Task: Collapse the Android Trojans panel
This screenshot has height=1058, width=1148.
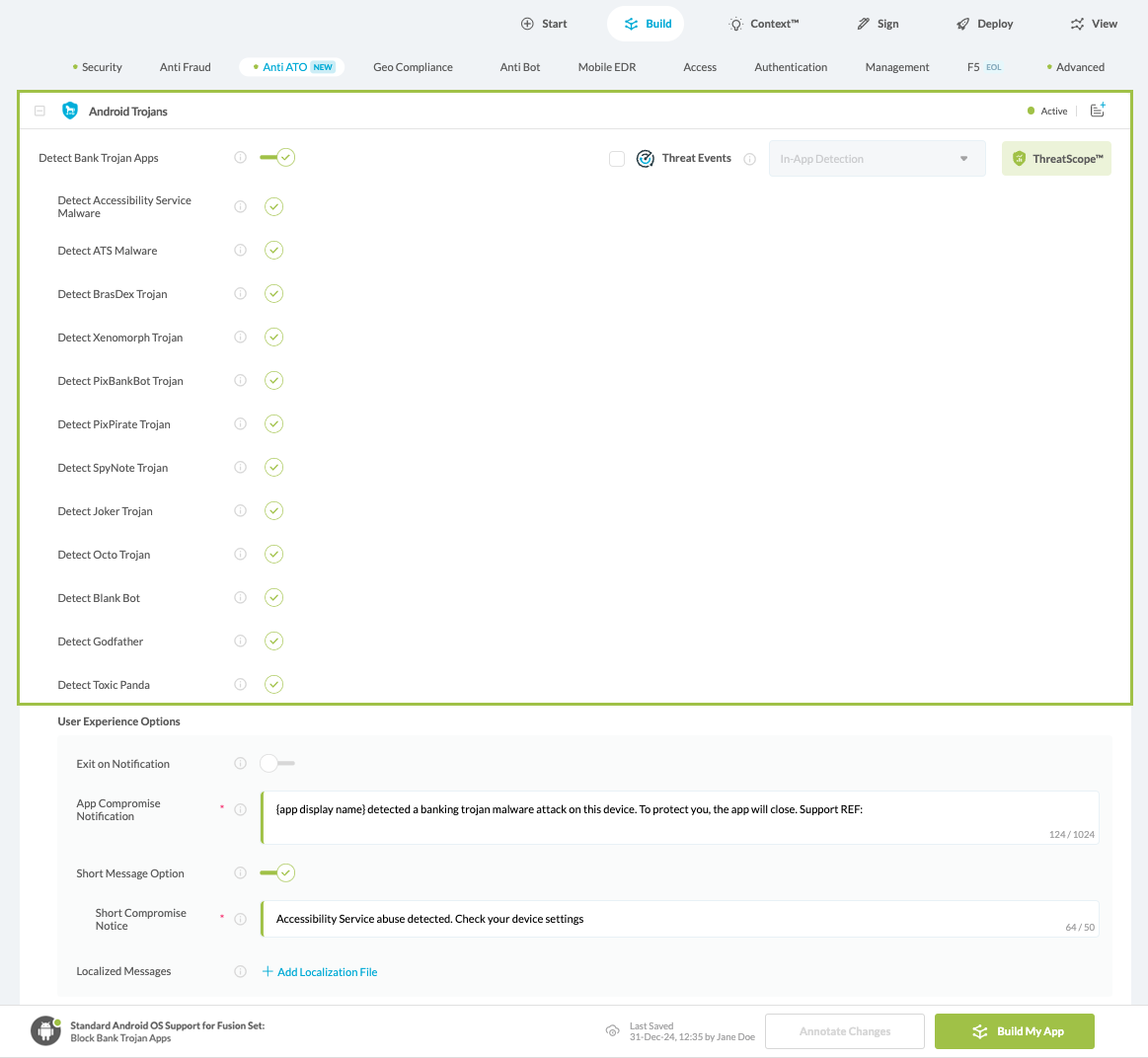Action: tap(39, 111)
